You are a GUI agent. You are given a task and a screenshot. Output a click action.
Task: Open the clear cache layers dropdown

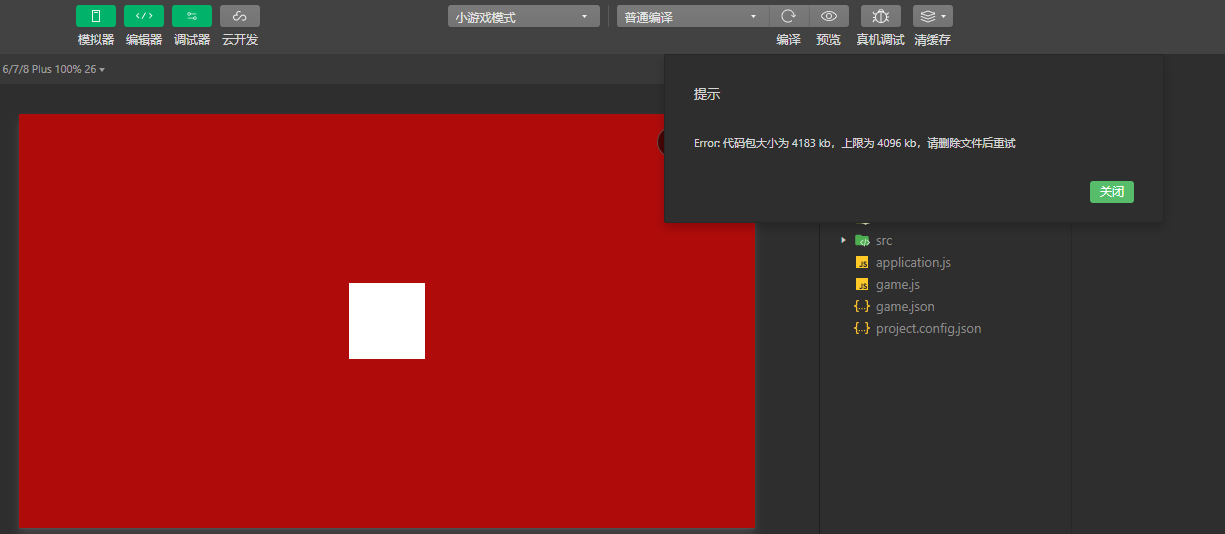pos(933,16)
